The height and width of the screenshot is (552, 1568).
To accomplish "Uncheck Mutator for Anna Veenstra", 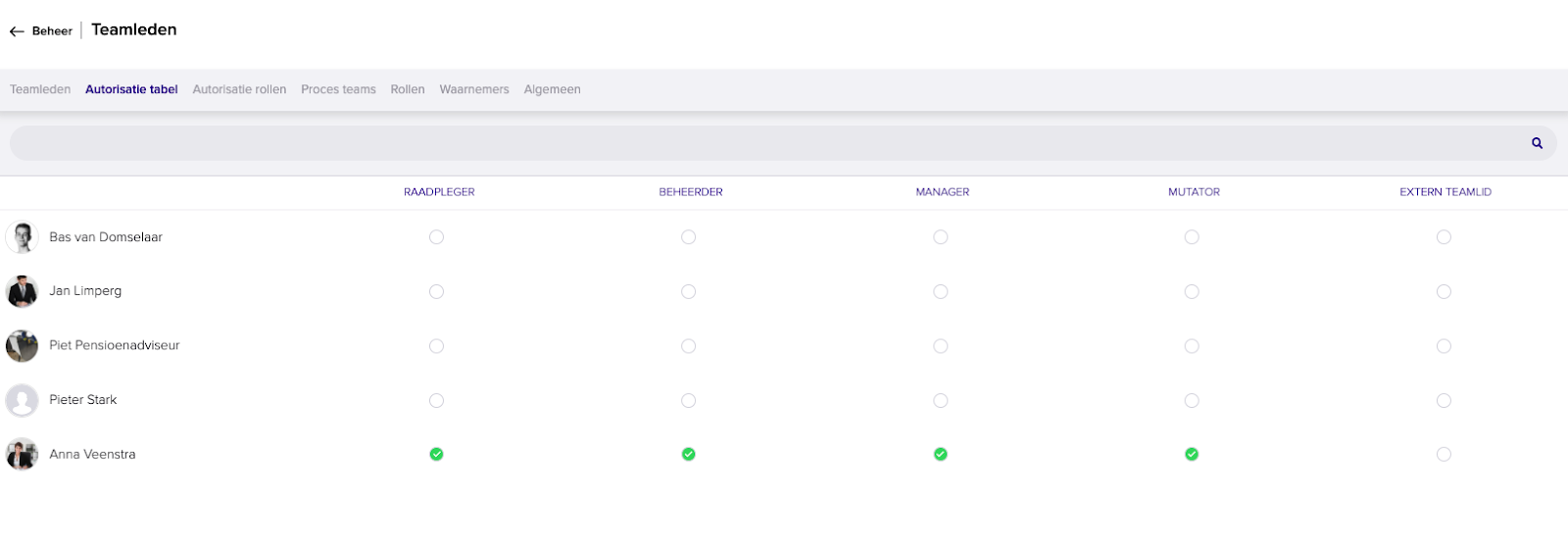I will 1192,454.
